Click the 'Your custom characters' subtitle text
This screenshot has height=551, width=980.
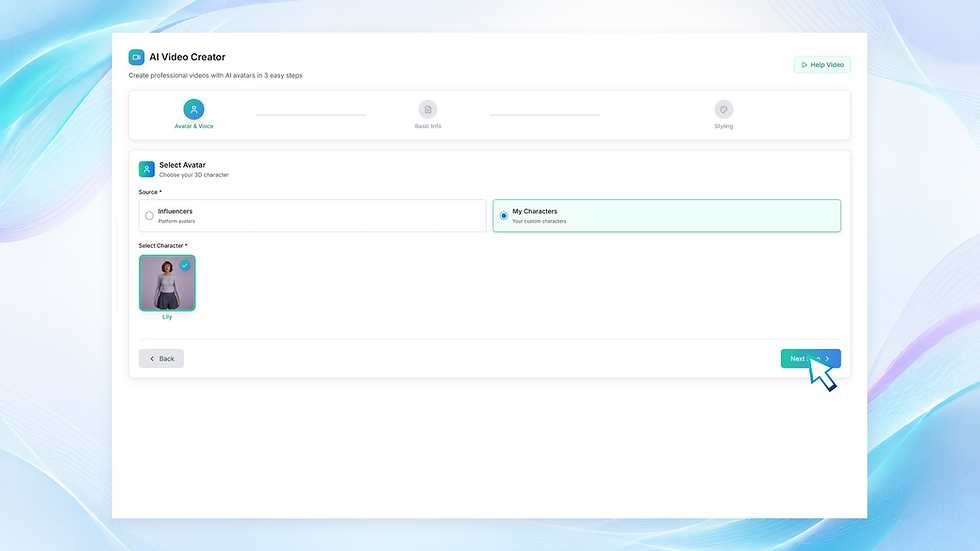pos(539,221)
